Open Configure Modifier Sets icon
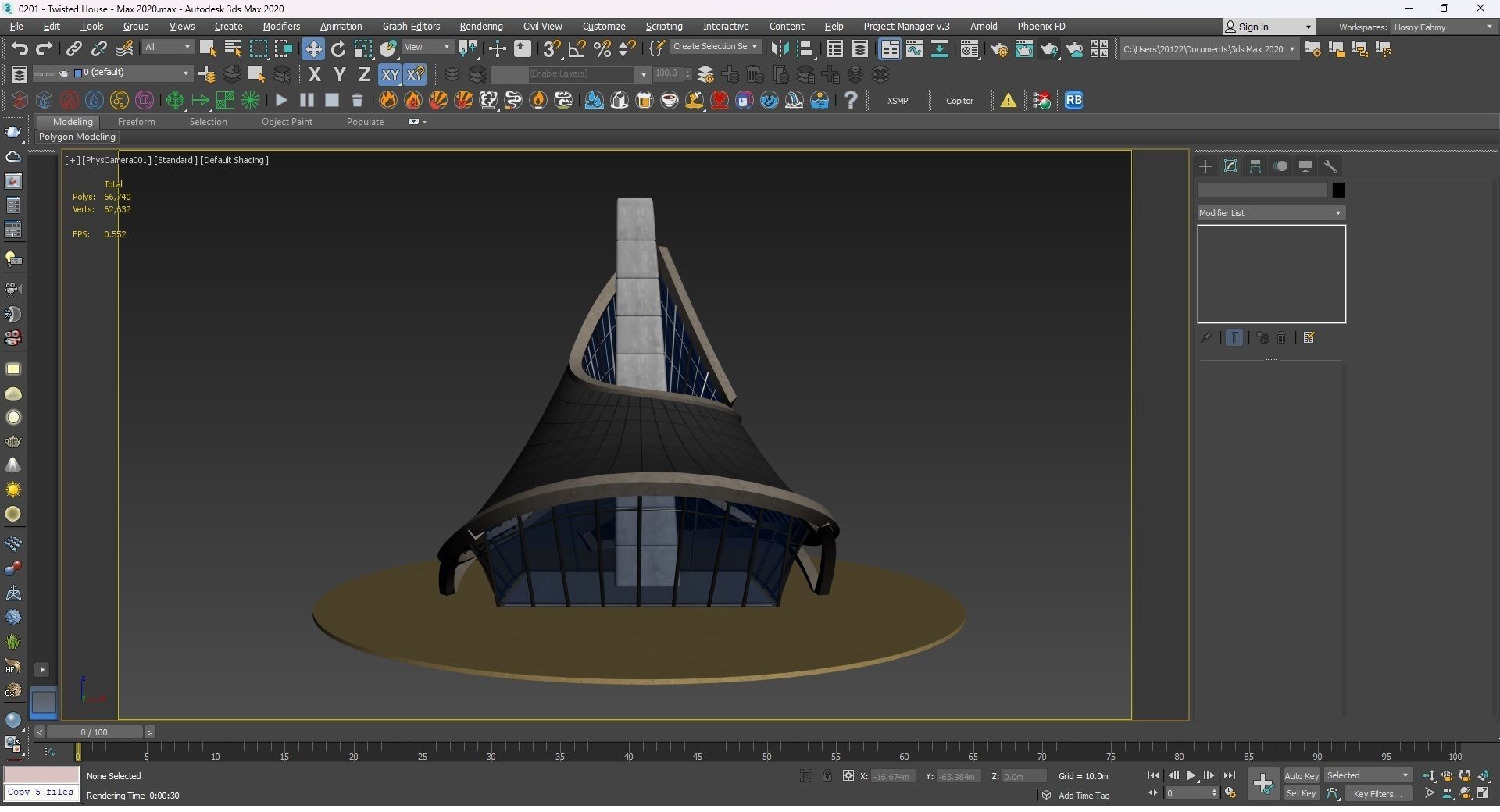 pos(1309,338)
